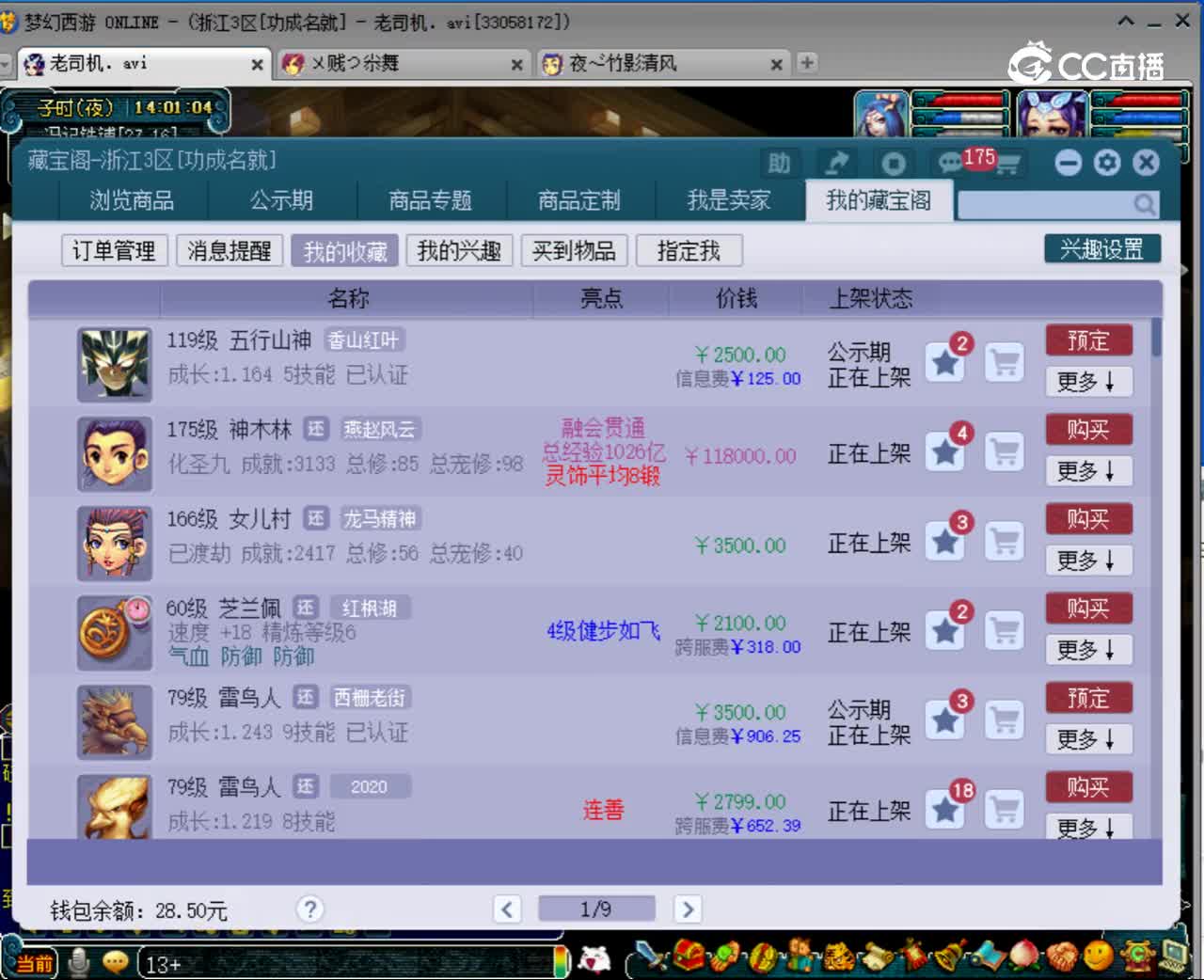Screen dimensions: 1204x980
Task: Click the share arrow icon in header
Action: click(836, 164)
